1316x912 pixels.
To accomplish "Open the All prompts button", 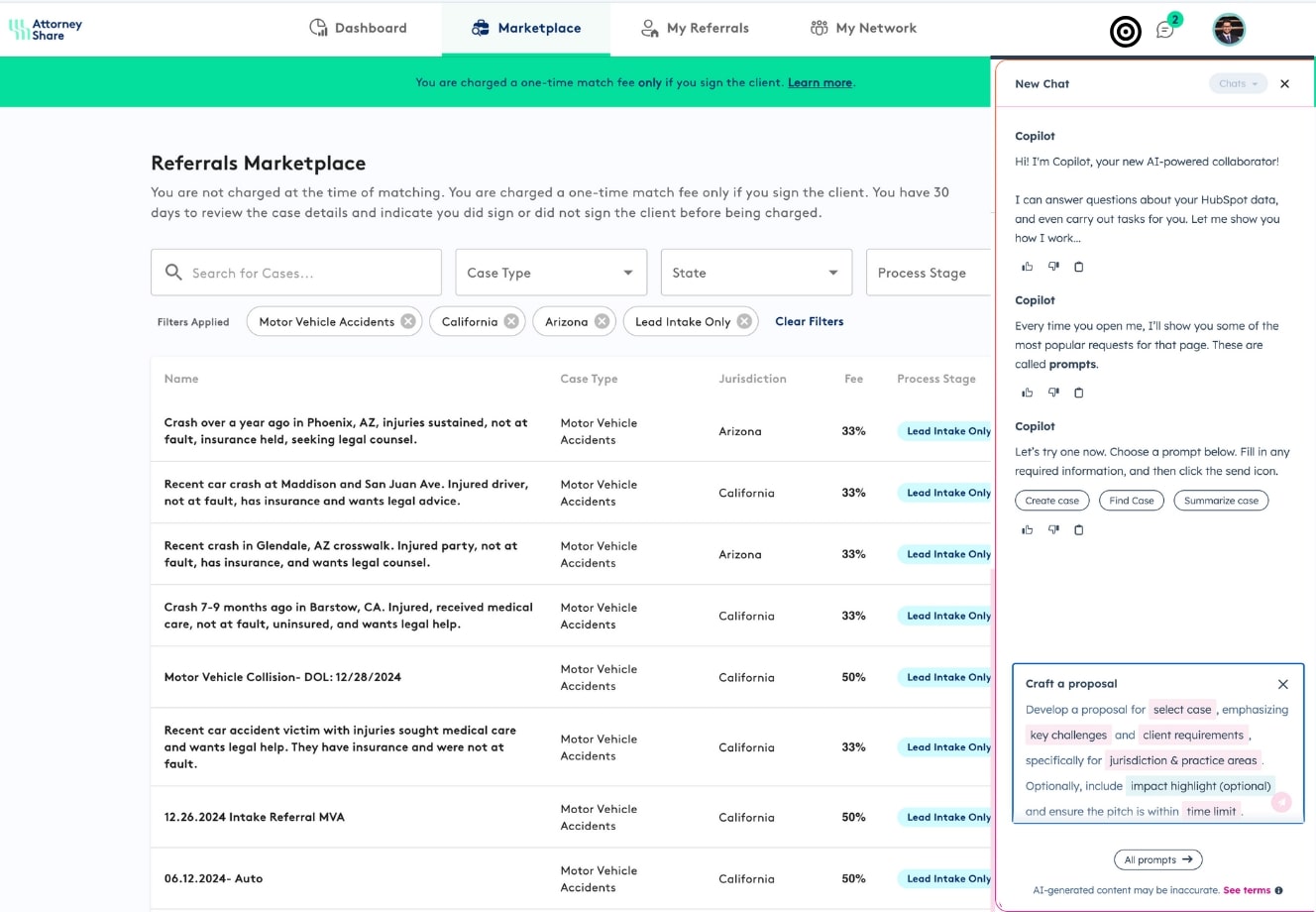I will coord(1157,859).
